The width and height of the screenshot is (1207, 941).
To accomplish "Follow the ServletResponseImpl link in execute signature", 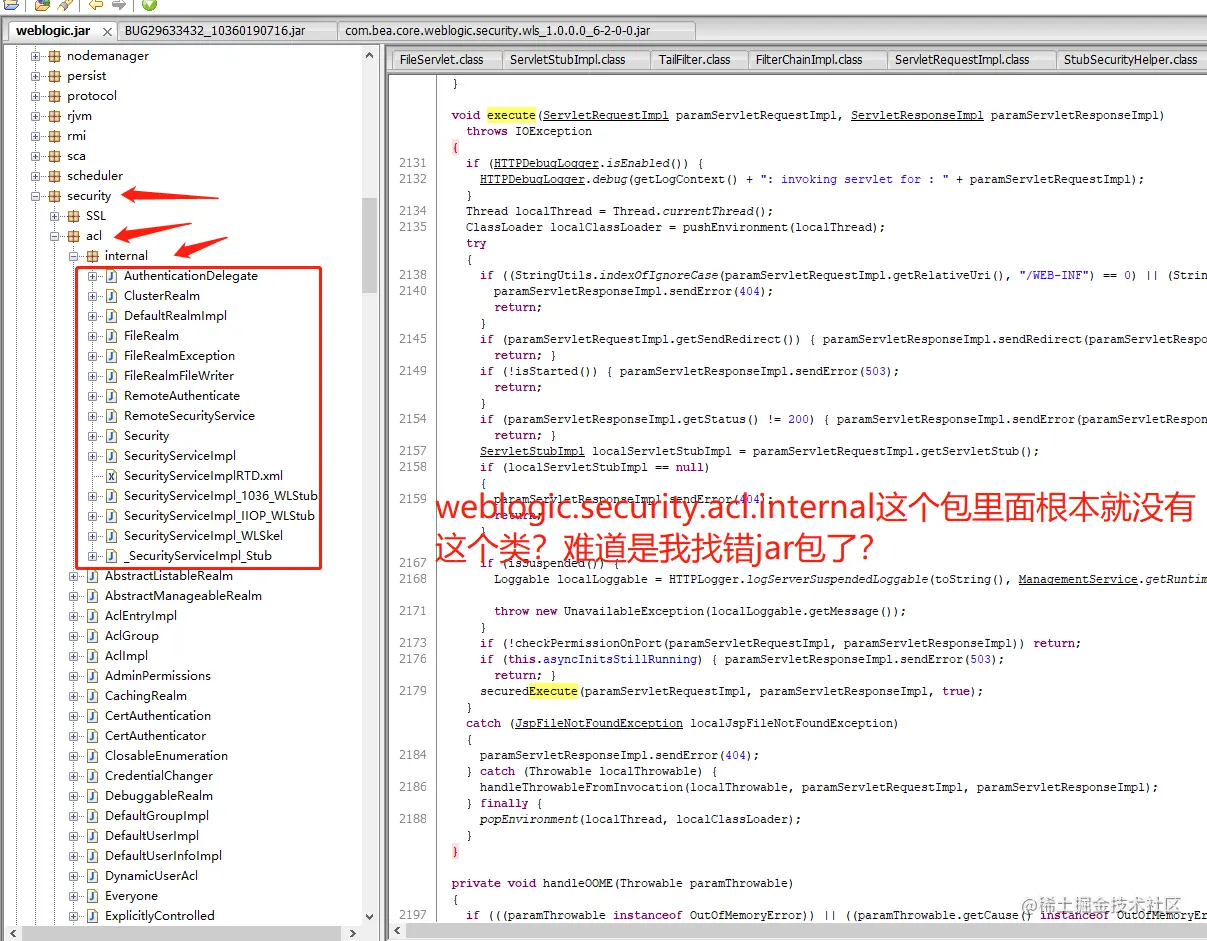I will pyautogui.click(x=917, y=115).
